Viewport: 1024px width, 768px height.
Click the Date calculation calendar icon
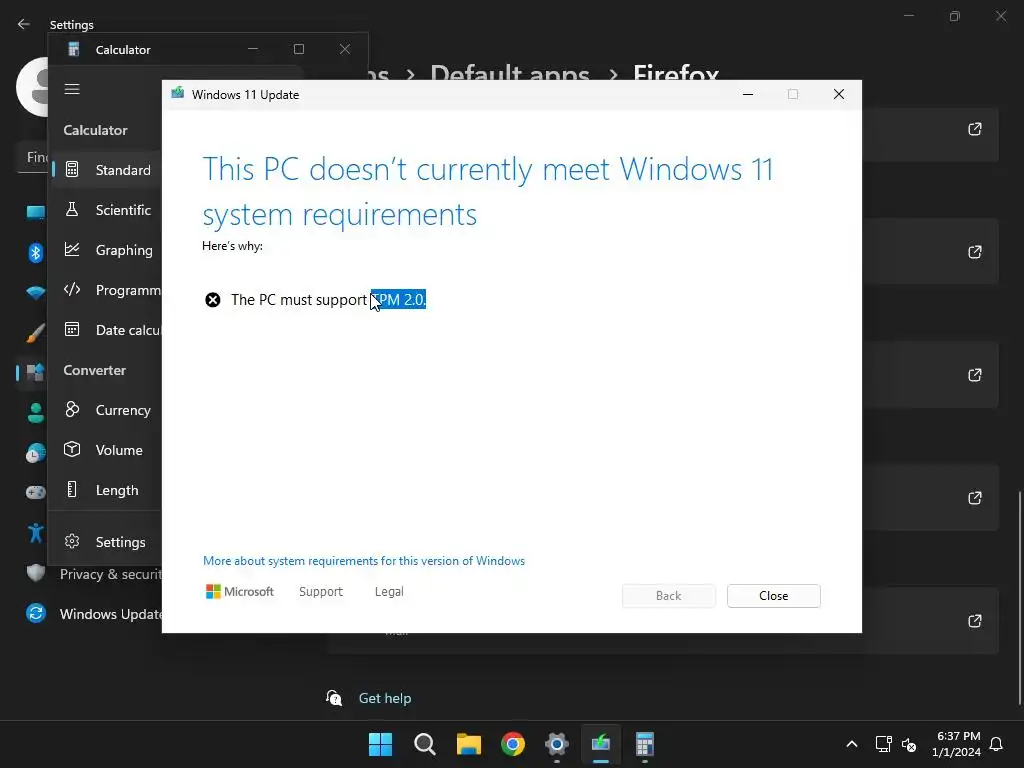[x=72, y=329]
